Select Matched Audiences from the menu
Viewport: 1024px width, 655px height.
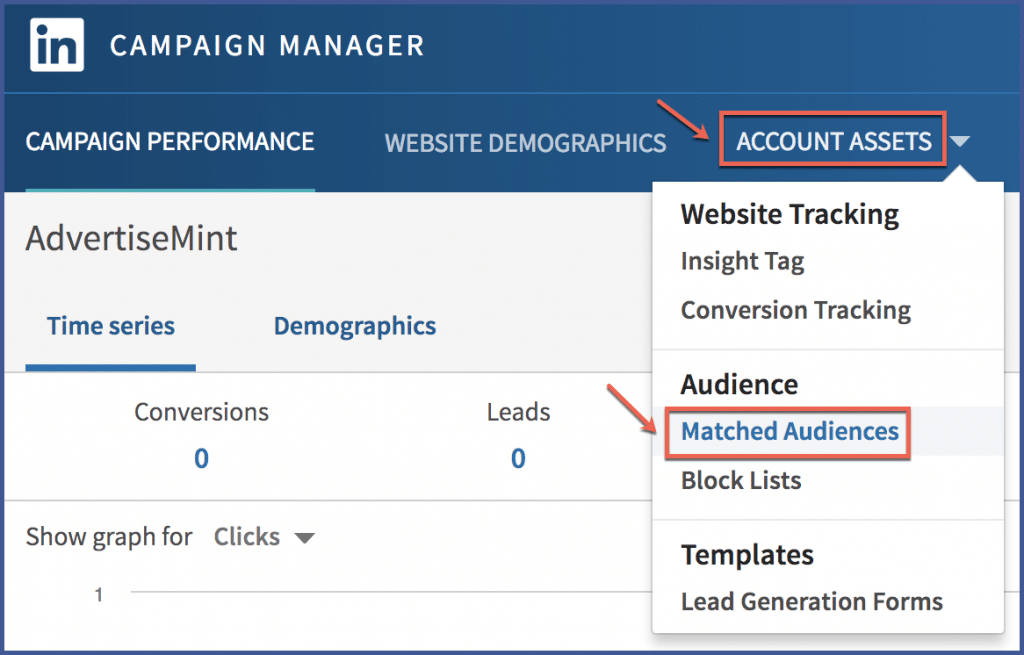[788, 432]
